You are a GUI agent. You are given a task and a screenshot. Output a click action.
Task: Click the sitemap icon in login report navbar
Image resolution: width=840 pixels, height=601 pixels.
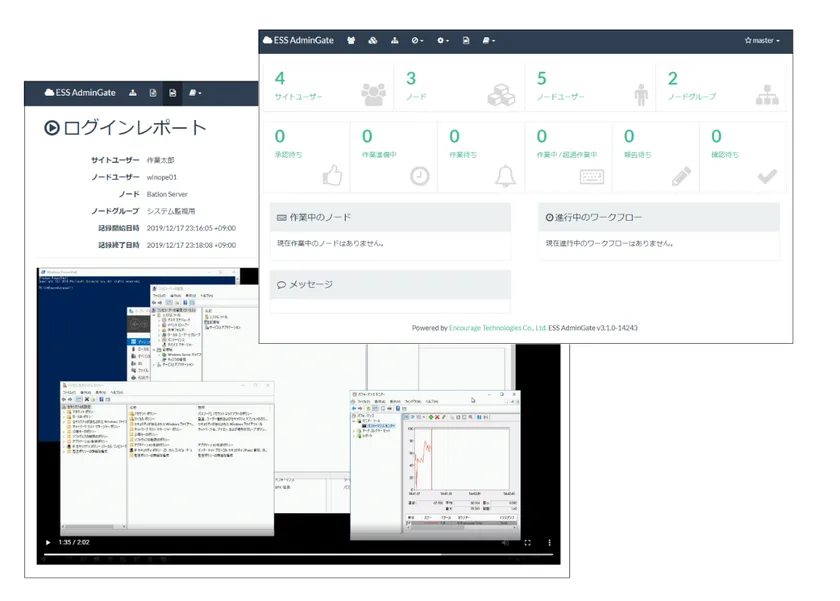133,93
